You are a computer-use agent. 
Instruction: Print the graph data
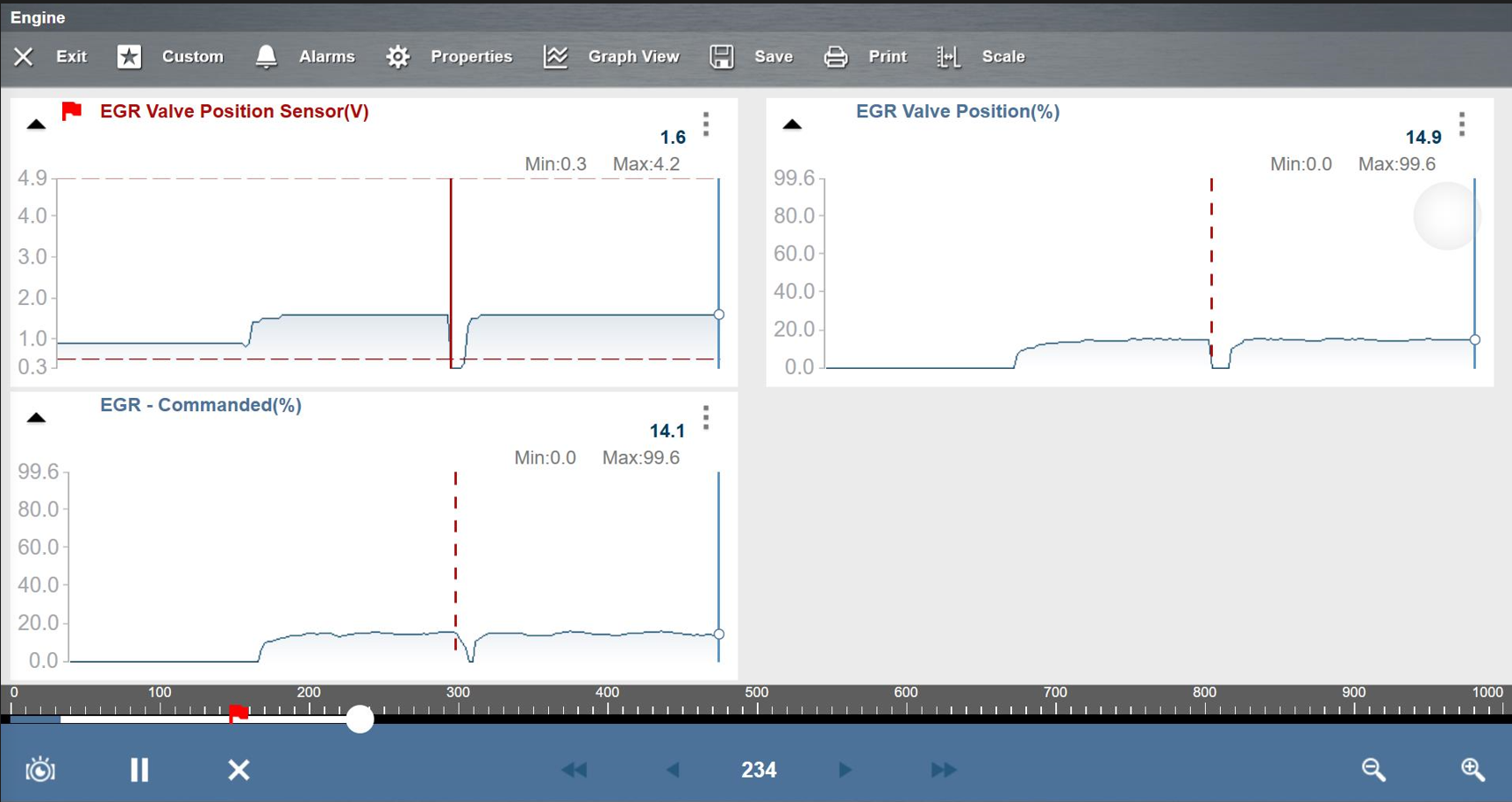pos(835,57)
